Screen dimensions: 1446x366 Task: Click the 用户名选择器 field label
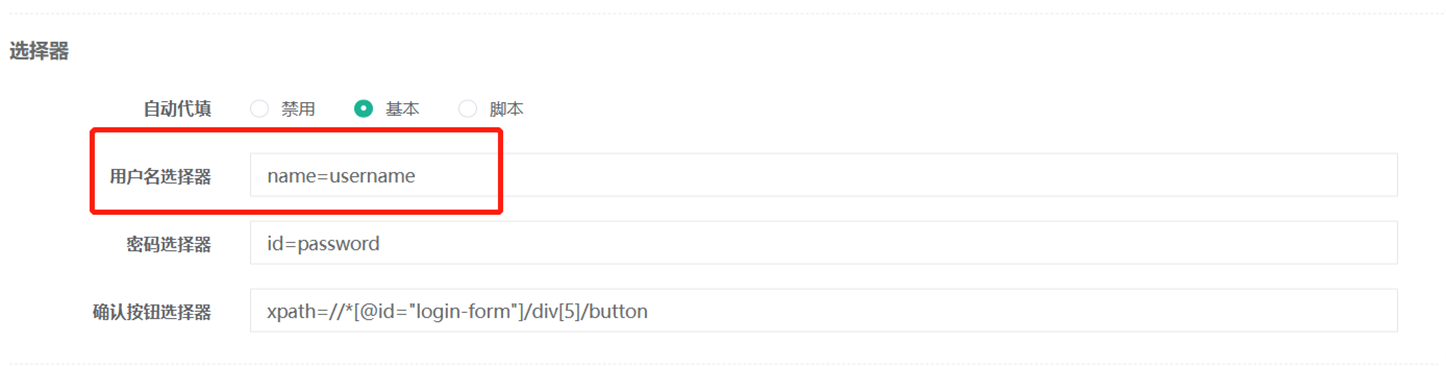[160, 177]
